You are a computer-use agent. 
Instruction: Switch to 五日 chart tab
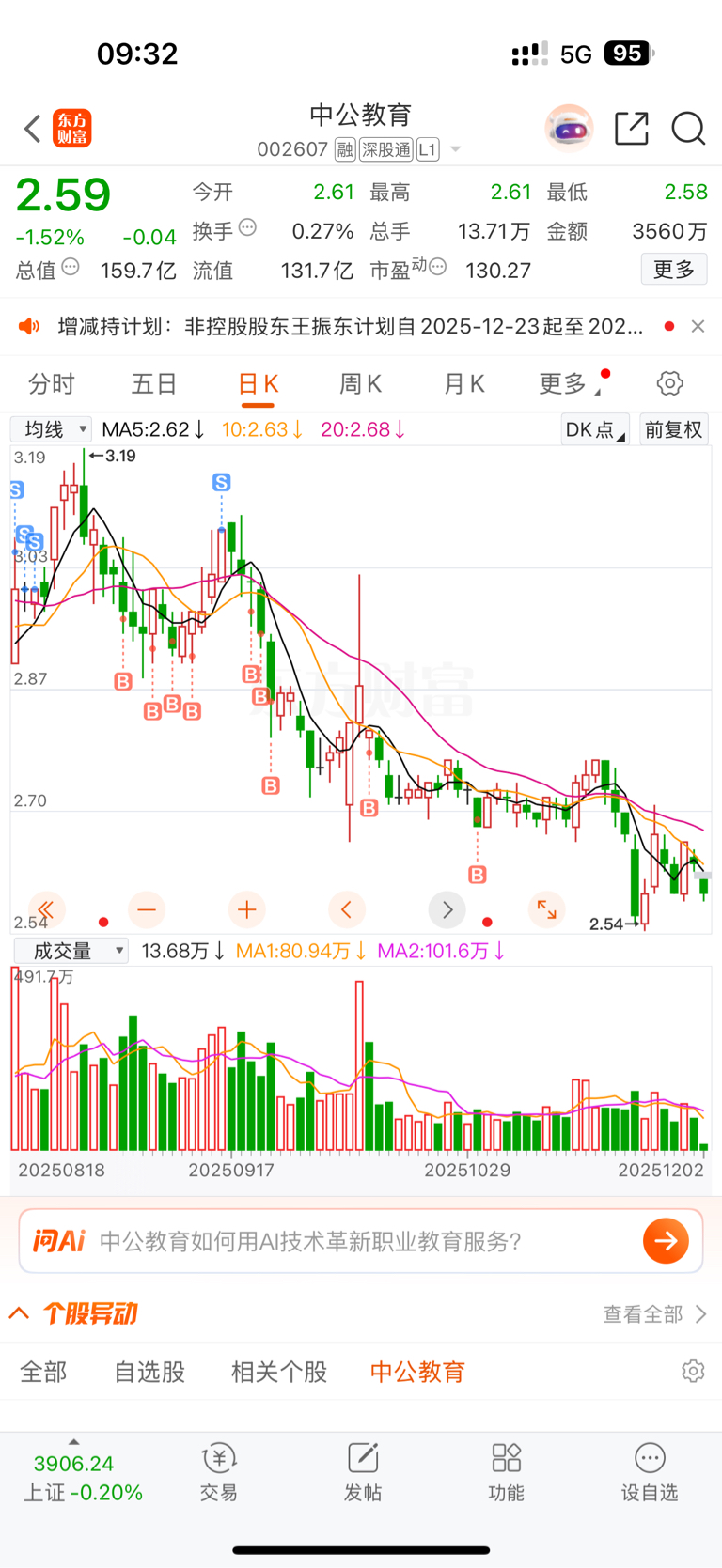tap(154, 383)
